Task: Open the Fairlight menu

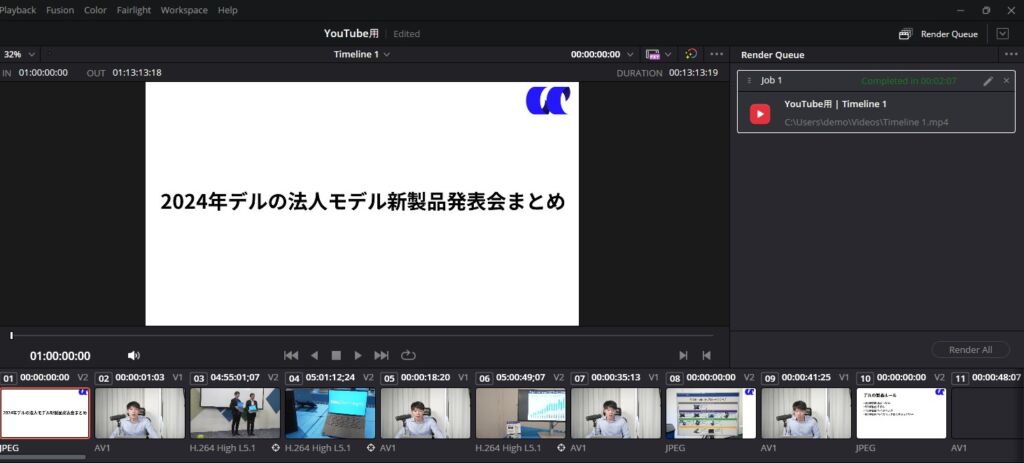Action: pos(134,10)
